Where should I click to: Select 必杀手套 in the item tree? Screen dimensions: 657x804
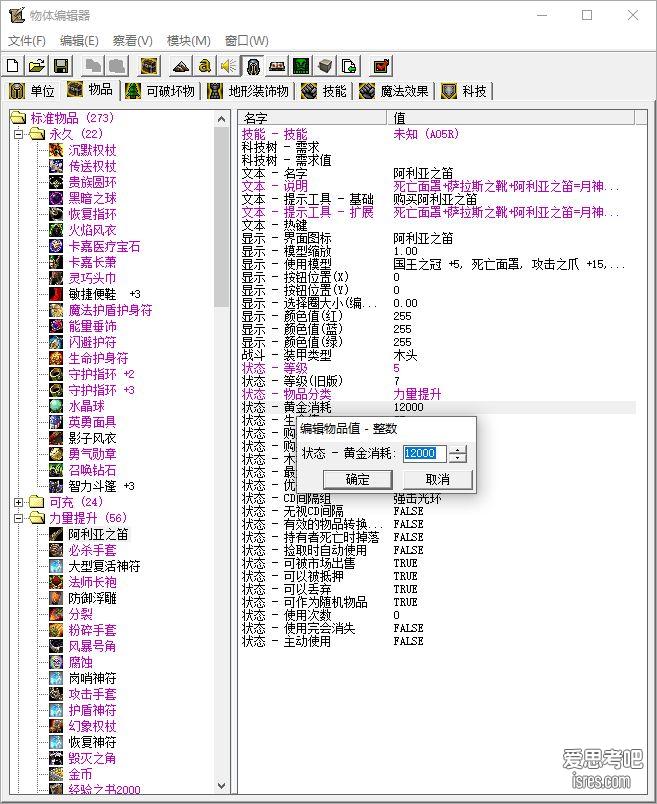92,550
